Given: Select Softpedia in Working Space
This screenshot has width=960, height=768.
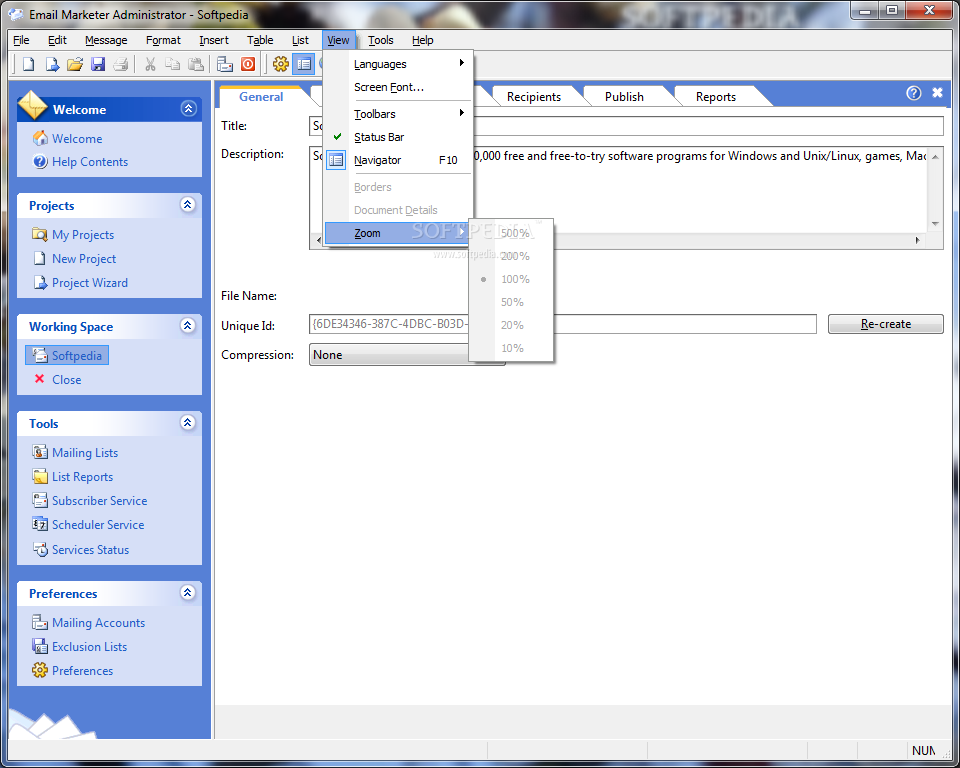Looking at the screenshot, I should point(67,355).
